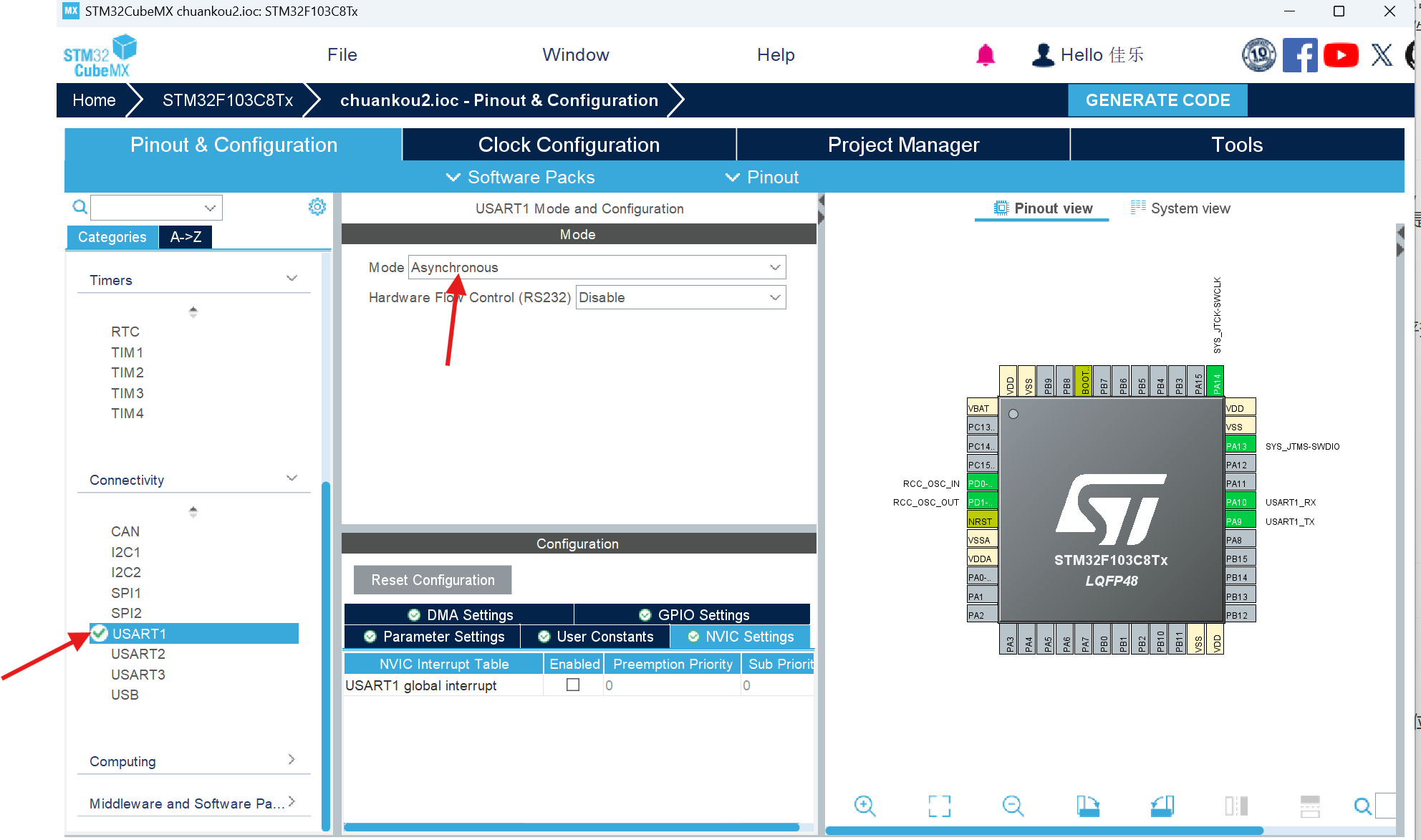This screenshot has width=1421, height=840.
Task: Select the Categories tab
Action: (x=112, y=237)
